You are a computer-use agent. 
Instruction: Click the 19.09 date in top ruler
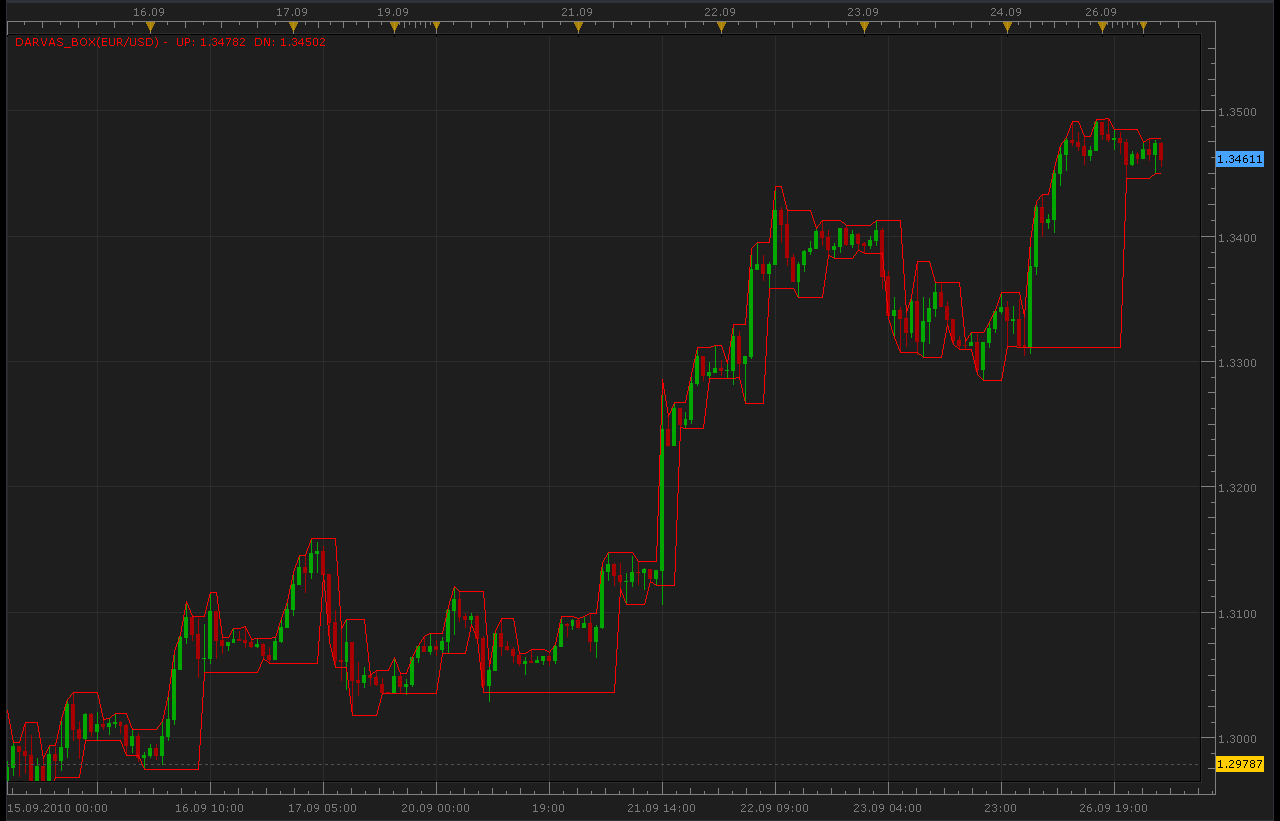(x=393, y=12)
